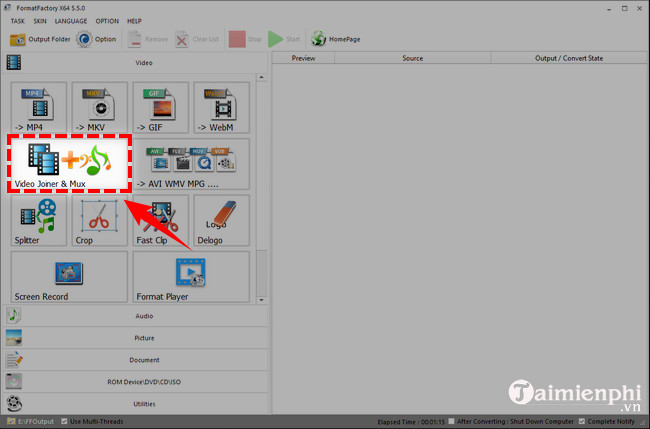The height and width of the screenshot is (429, 650).
Task: Toggle Complete Notify checkbox
Action: 582,421
